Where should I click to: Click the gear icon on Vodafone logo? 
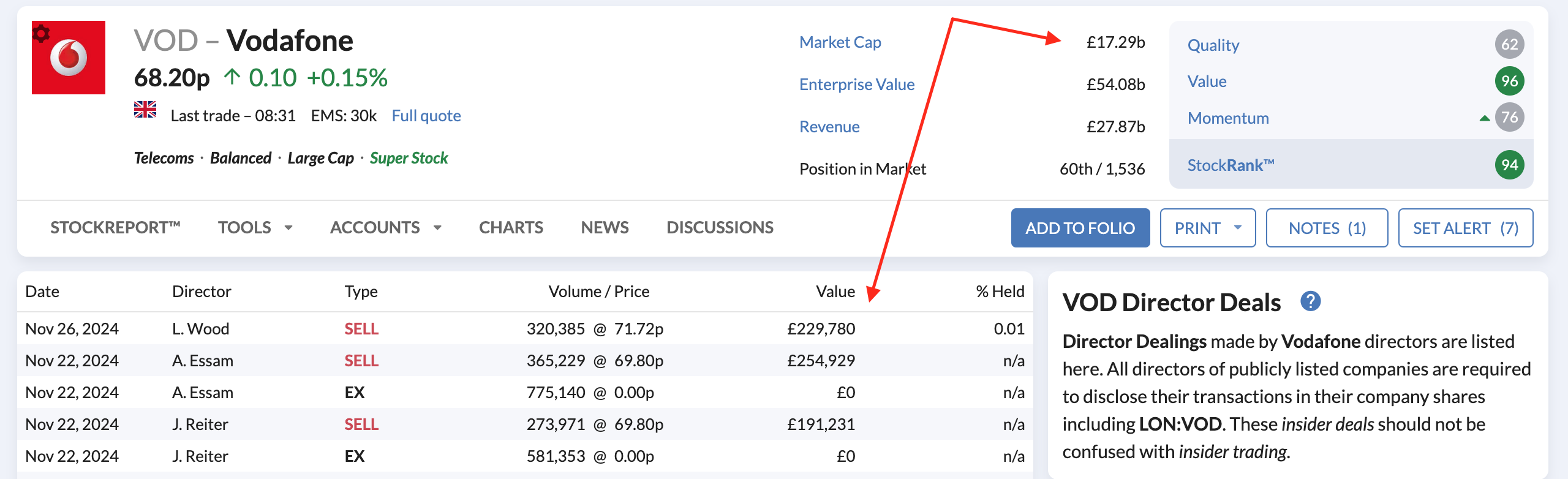pos(41,33)
